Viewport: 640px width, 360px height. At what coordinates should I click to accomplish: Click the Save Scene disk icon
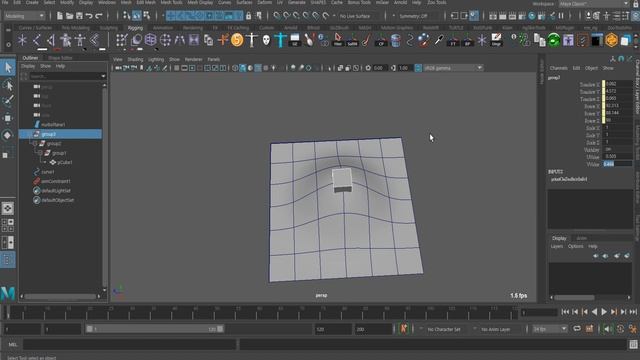(80, 16)
